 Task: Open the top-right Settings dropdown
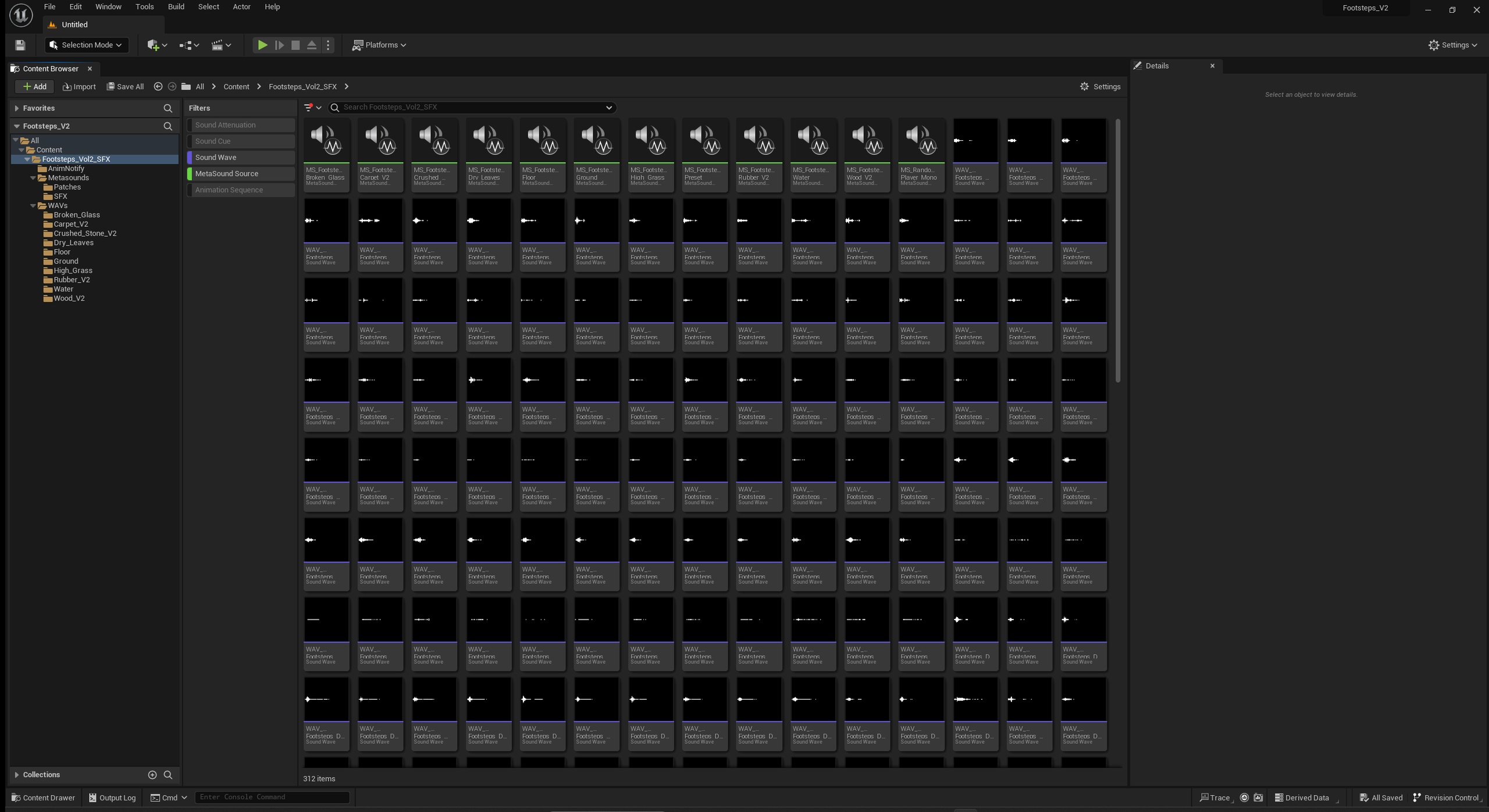[1452, 45]
